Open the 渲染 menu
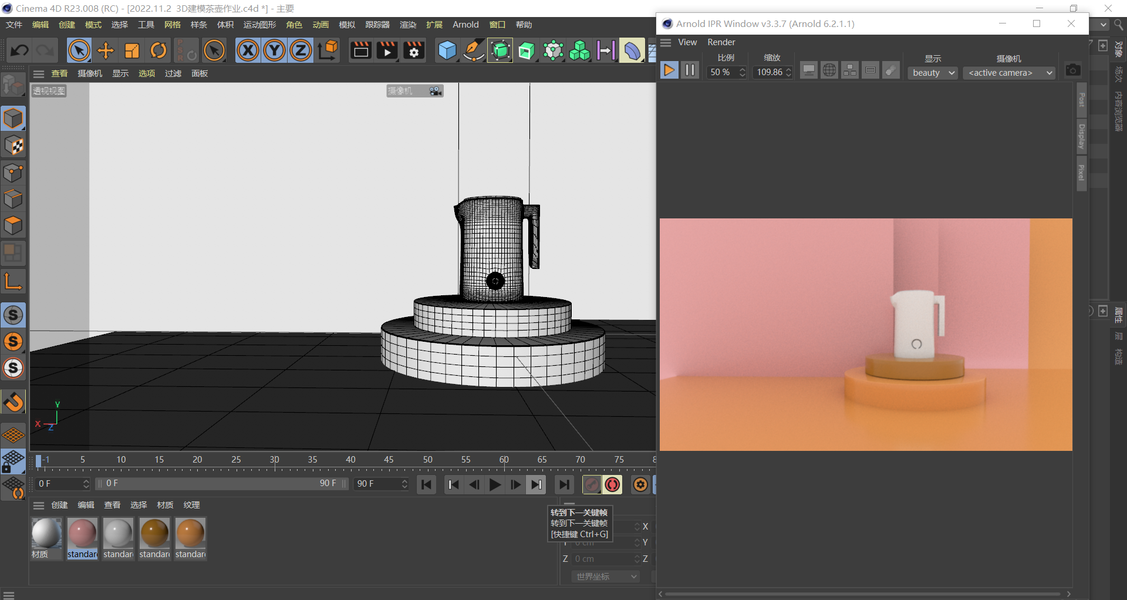1127x600 pixels. point(408,24)
